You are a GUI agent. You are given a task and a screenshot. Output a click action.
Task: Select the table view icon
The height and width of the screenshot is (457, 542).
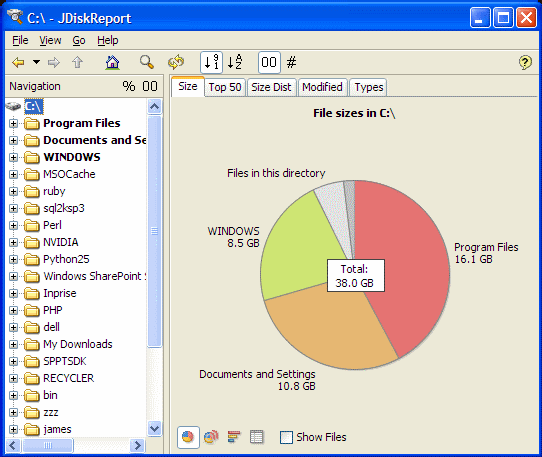(x=256, y=437)
